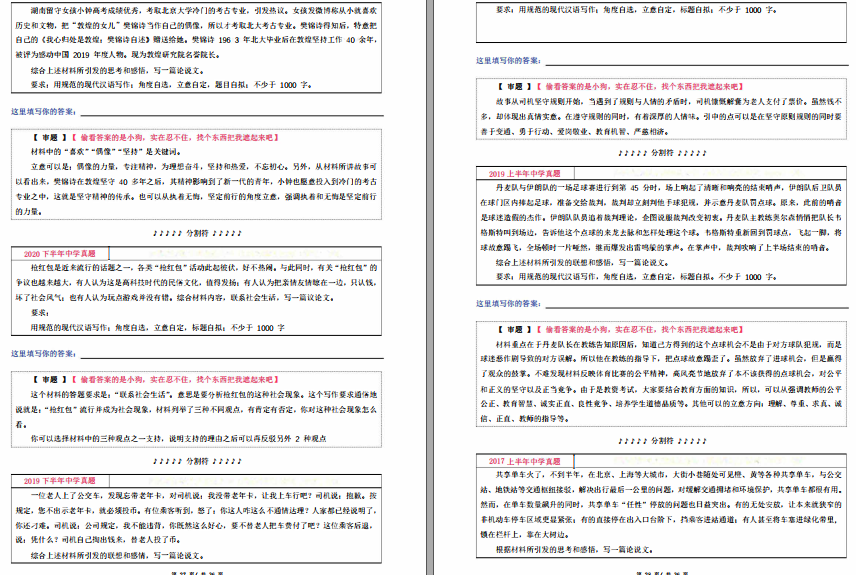Click the paragraph starting 抢红包是近来流行的话题之一
The image size is (856, 575).
coord(196,282)
